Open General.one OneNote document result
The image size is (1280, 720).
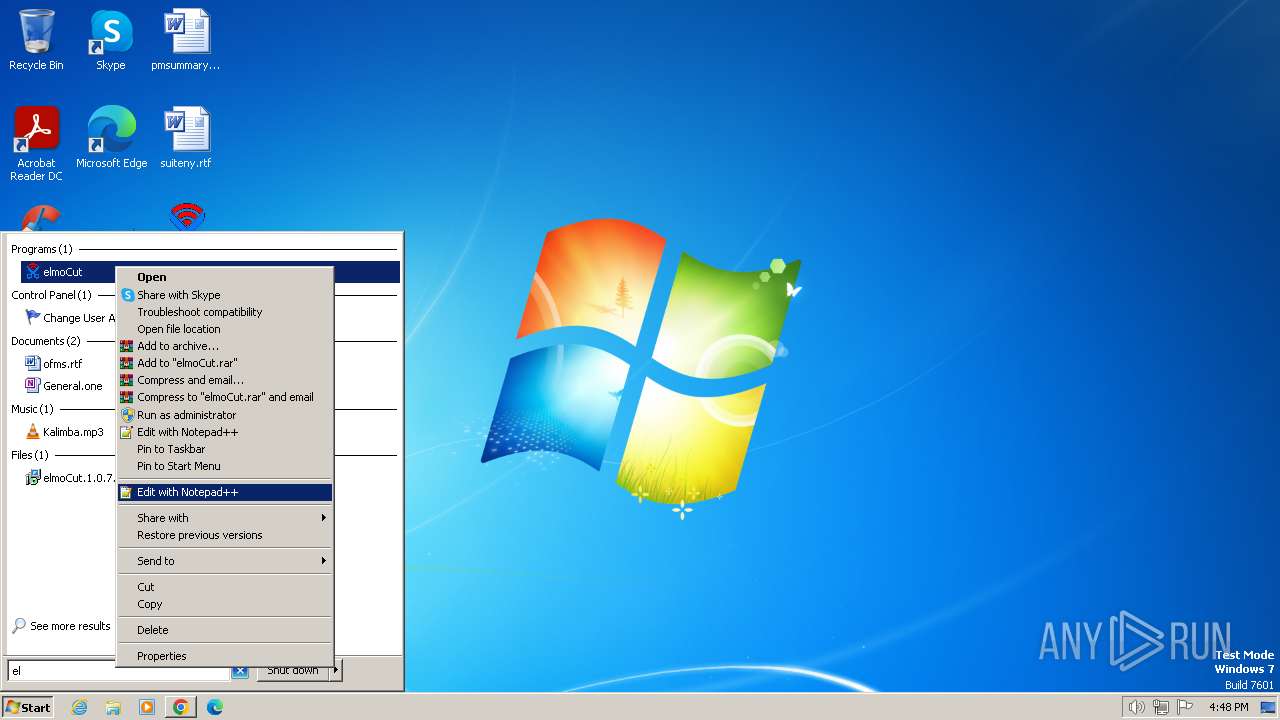click(x=63, y=386)
